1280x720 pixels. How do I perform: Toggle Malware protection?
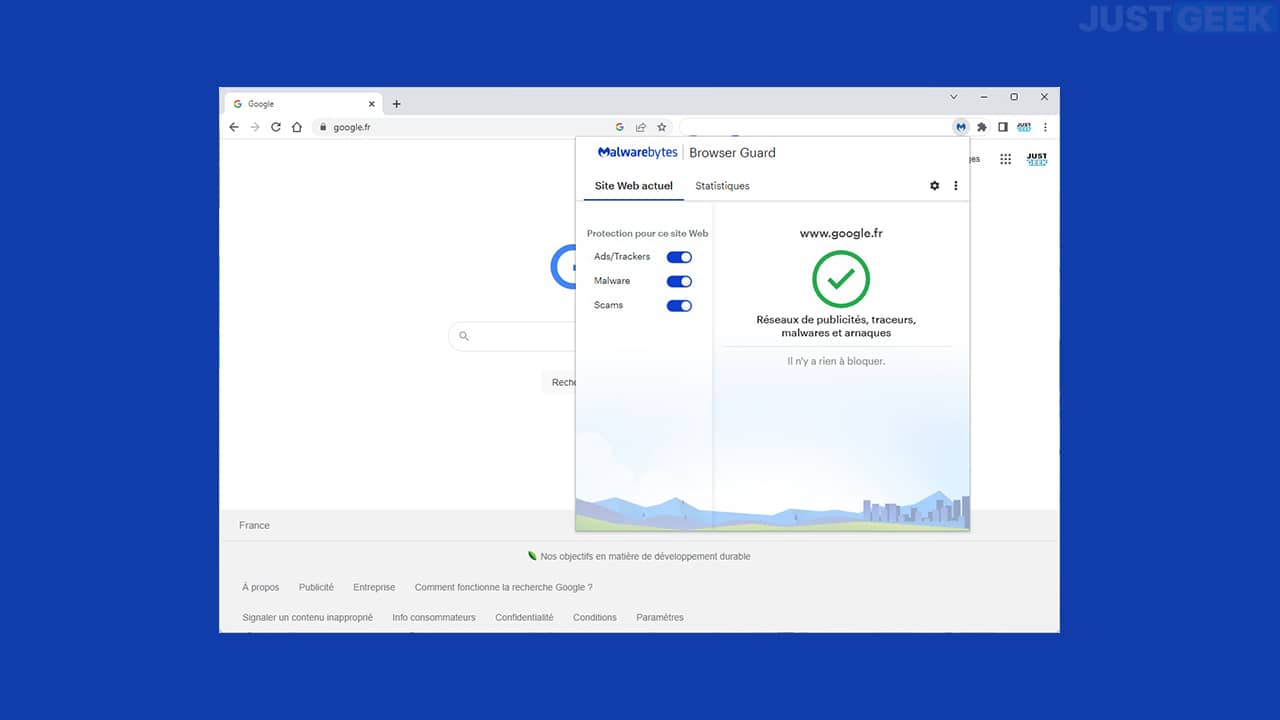tap(679, 281)
